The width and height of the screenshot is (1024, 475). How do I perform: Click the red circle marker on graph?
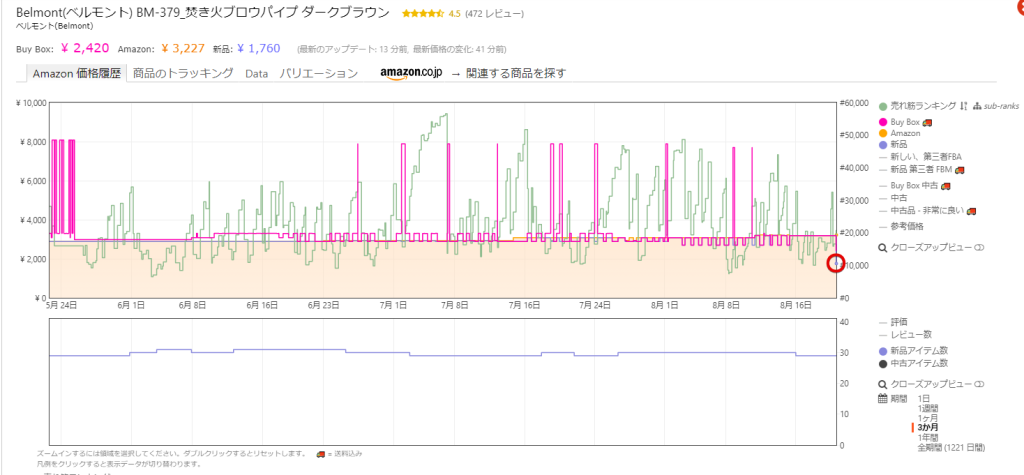click(836, 263)
